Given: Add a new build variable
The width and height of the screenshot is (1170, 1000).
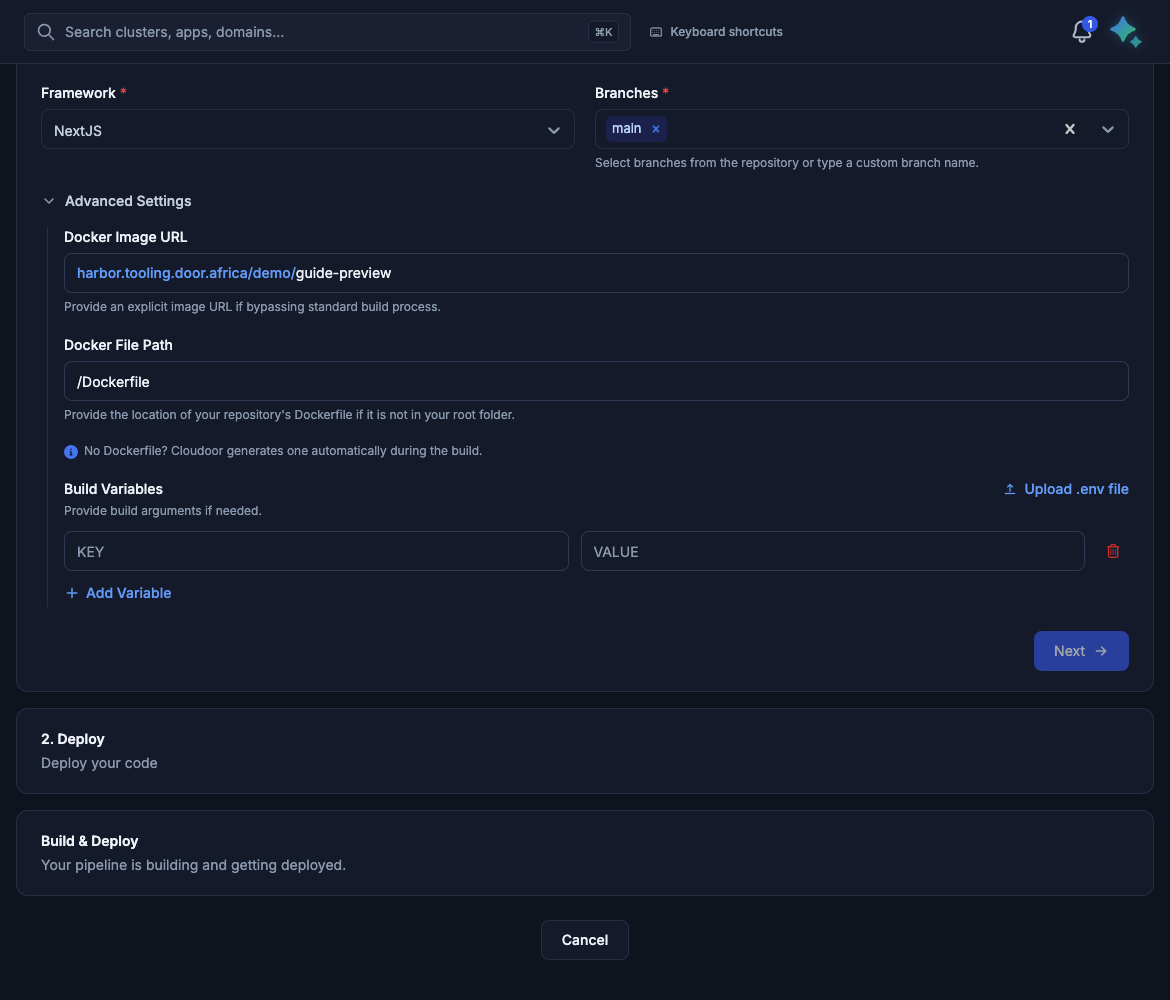Looking at the screenshot, I should [119, 593].
